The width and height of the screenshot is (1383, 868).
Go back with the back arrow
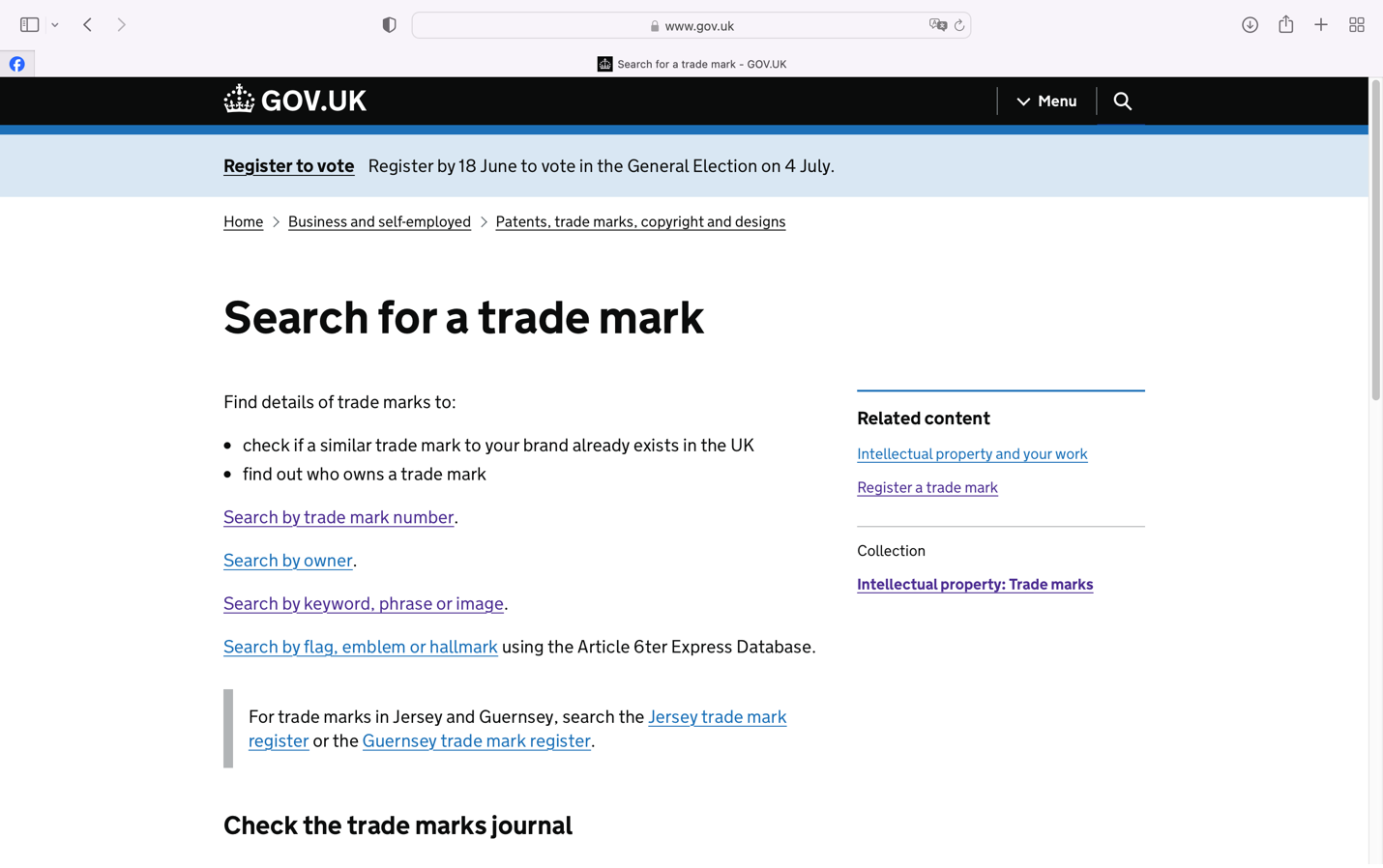click(88, 25)
